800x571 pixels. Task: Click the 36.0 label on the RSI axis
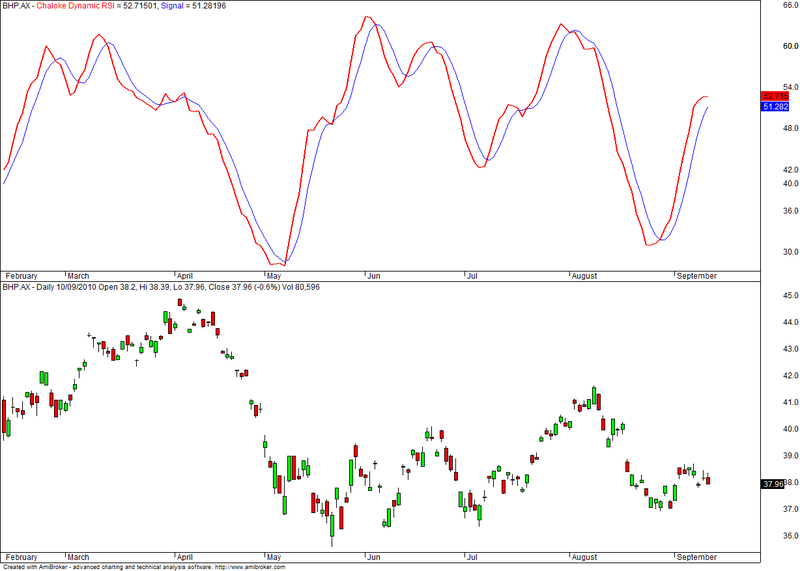click(790, 211)
